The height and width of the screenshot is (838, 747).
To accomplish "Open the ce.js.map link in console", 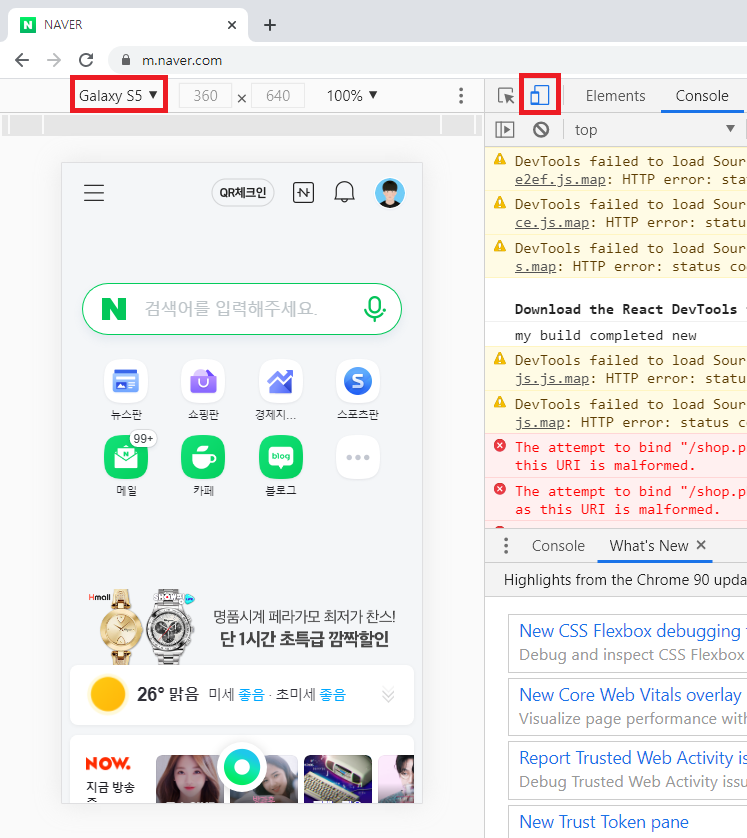I will [552, 223].
